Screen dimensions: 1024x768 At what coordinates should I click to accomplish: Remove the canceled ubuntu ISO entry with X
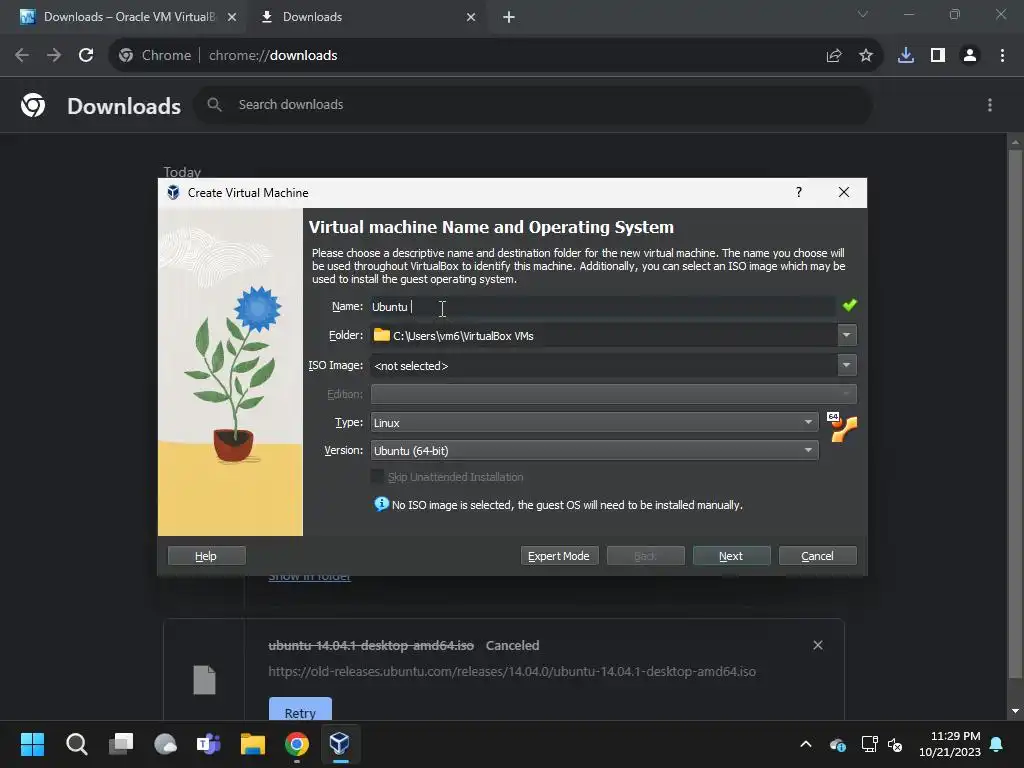[818, 645]
